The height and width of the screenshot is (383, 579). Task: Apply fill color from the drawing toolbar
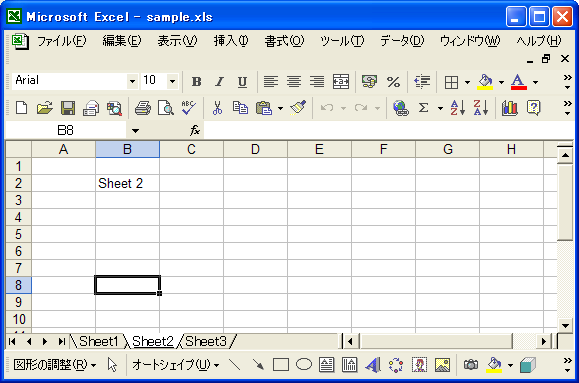(x=494, y=365)
